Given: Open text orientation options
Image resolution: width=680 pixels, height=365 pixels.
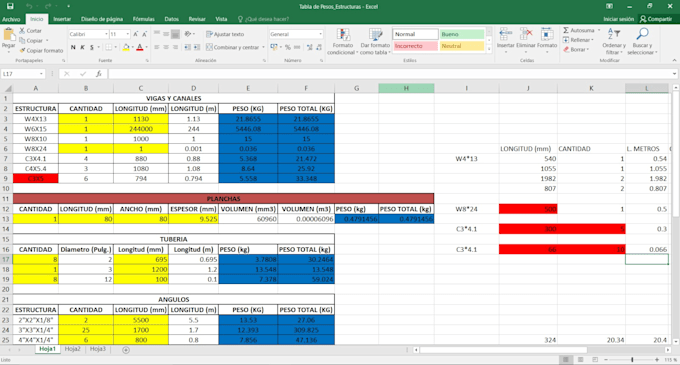Looking at the screenshot, I should (x=189, y=34).
